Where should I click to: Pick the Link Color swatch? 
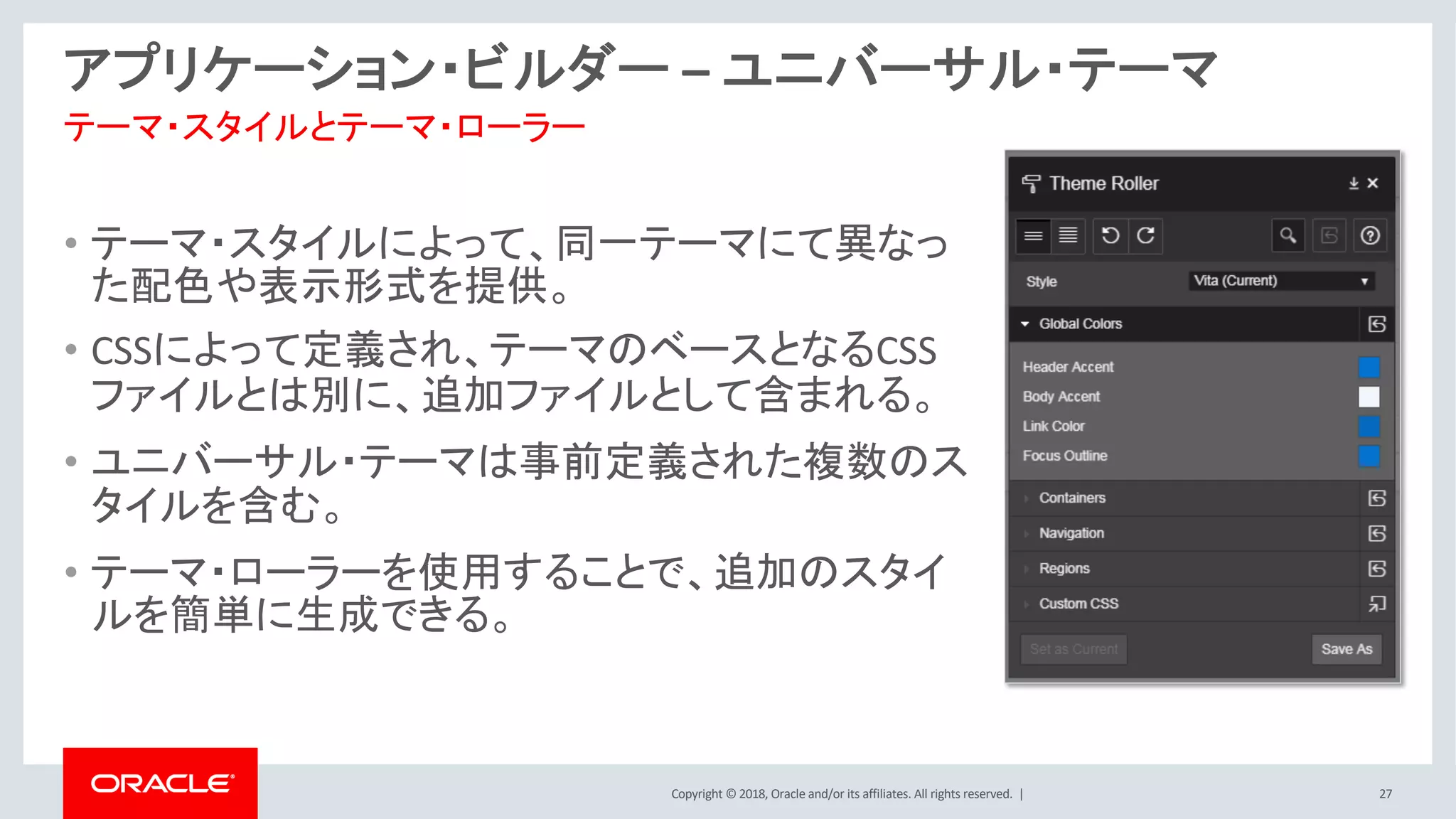[1369, 427]
